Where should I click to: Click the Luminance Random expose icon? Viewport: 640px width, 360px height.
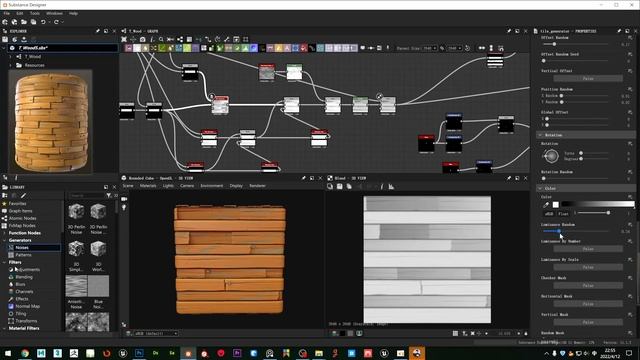click(630, 225)
